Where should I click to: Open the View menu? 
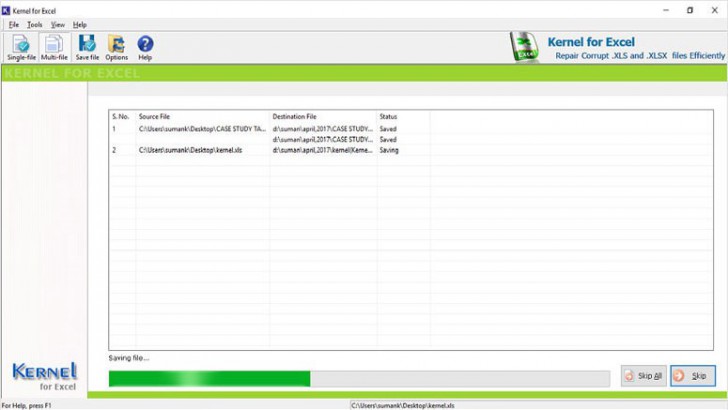point(58,25)
